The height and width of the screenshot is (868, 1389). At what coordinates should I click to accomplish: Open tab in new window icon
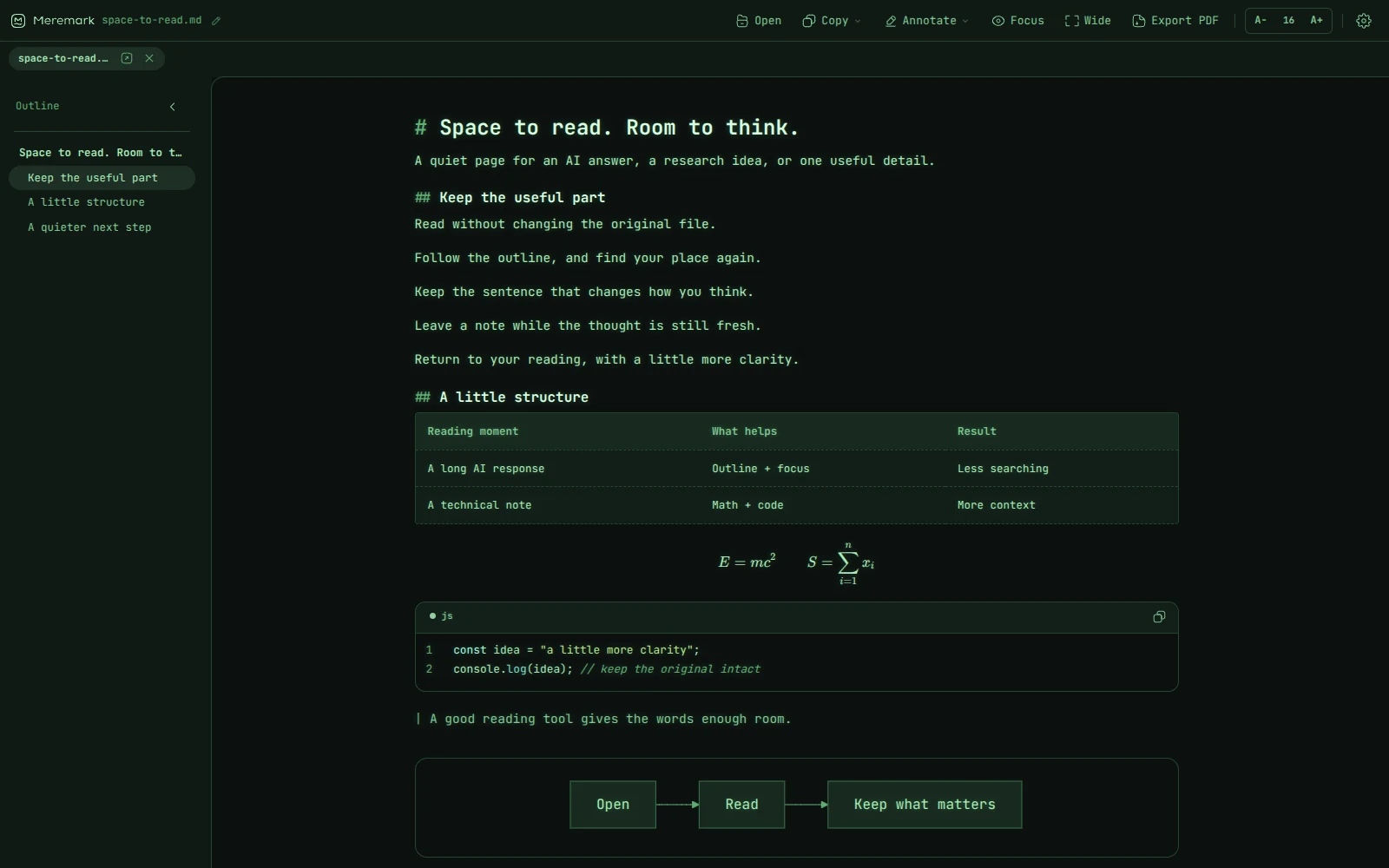pyautogui.click(x=127, y=58)
